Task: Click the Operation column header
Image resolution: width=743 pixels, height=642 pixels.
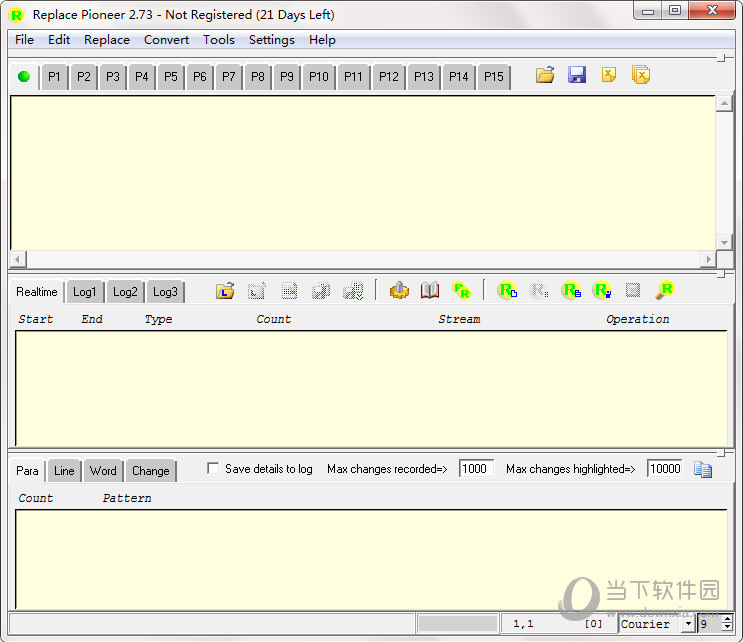Action: pyautogui.click(x=637, y=319)
